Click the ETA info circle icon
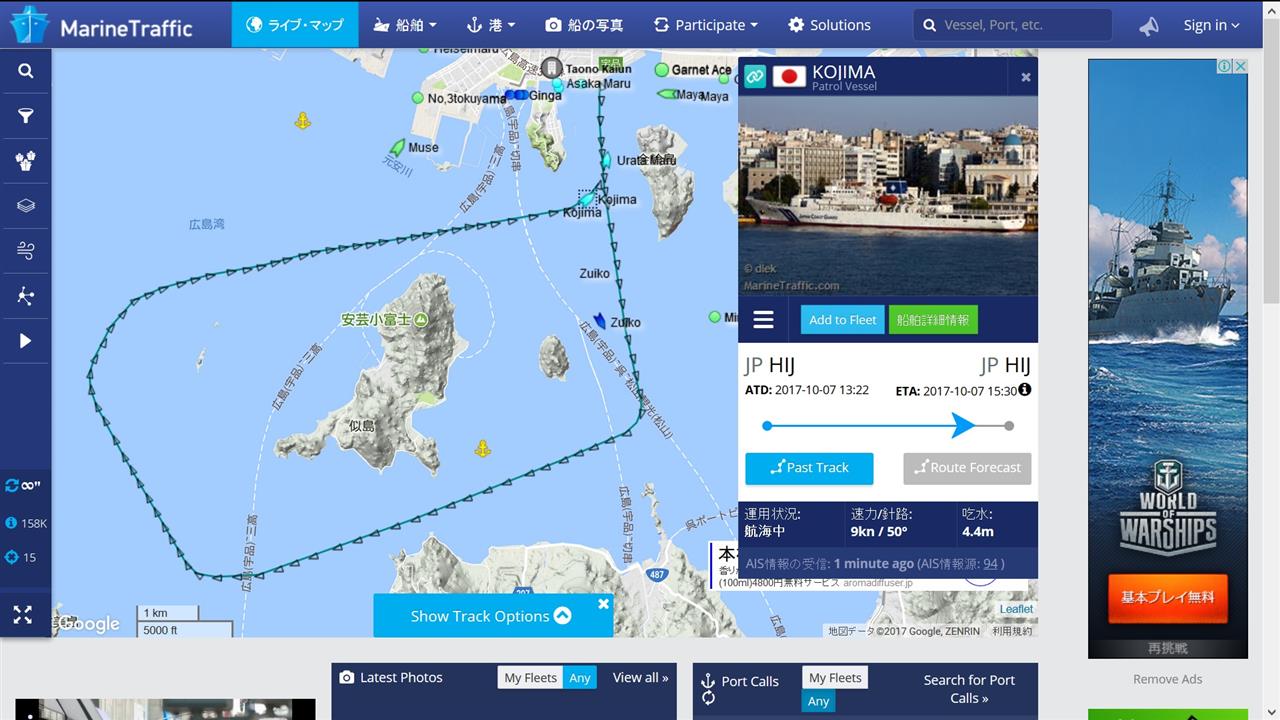 [x=1024, y=390]
